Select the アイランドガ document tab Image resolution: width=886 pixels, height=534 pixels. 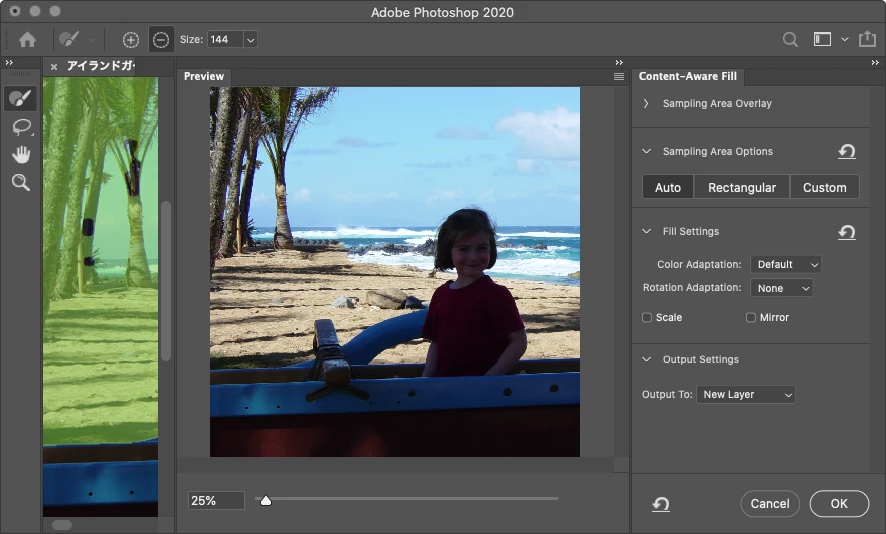pyautogui.click(x=101, y=66)
